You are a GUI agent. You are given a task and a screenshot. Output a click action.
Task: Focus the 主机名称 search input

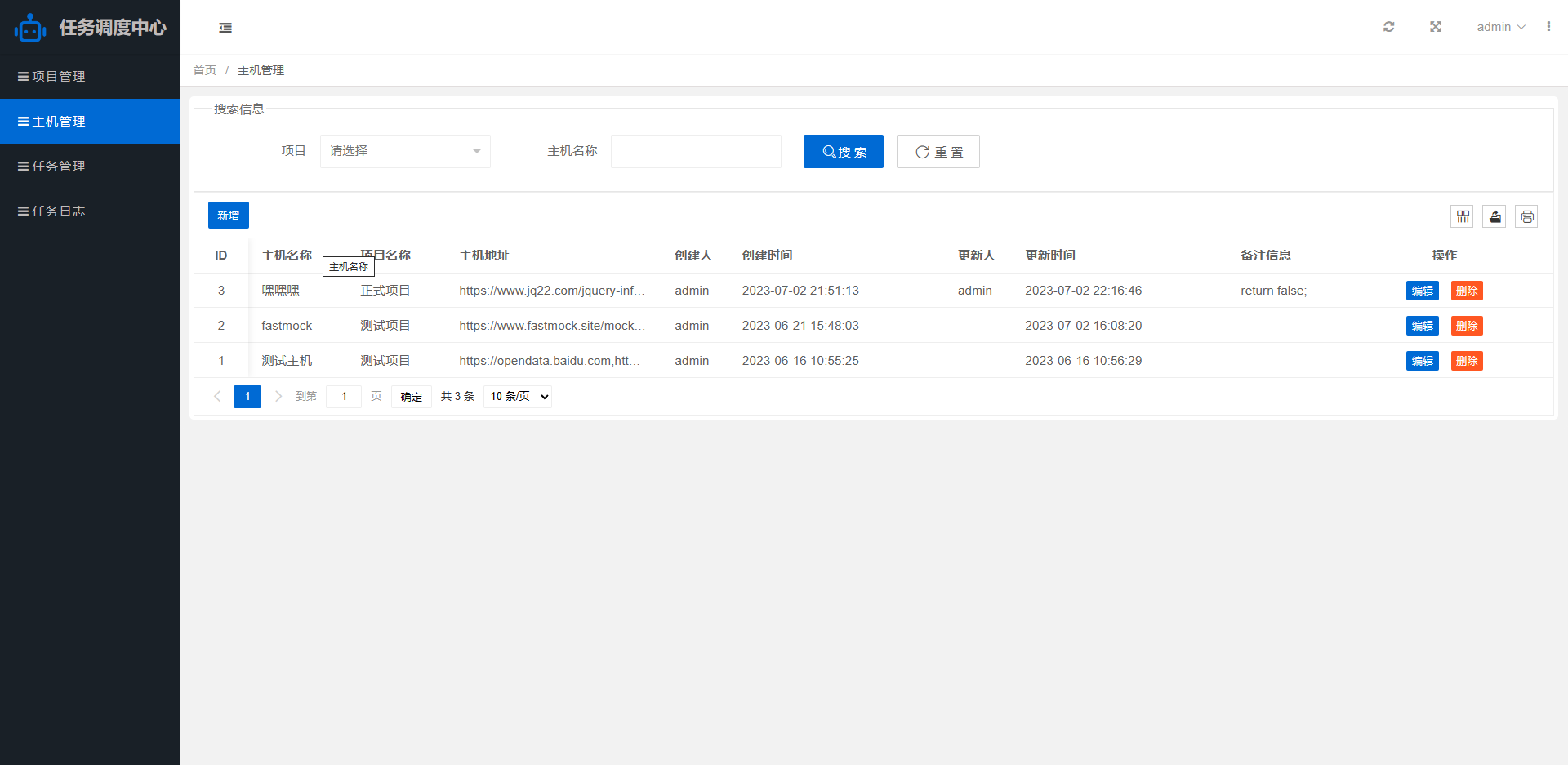(696, 151)
